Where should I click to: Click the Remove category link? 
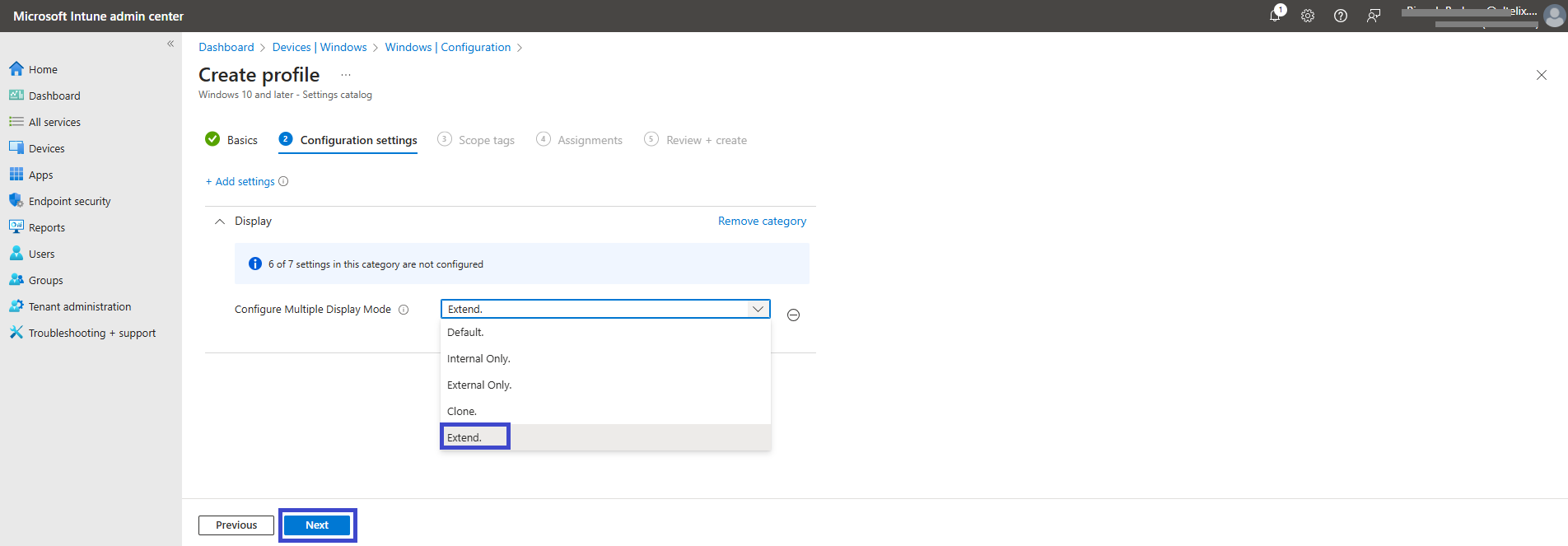click(762, 221)
